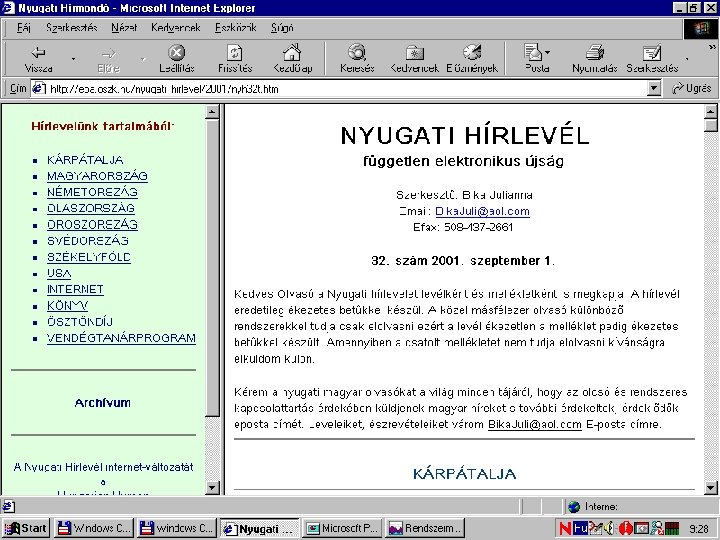Click the left frame scrollbar thumb
This screenshot has width=720, height=540.
click(x=212, y=268)
